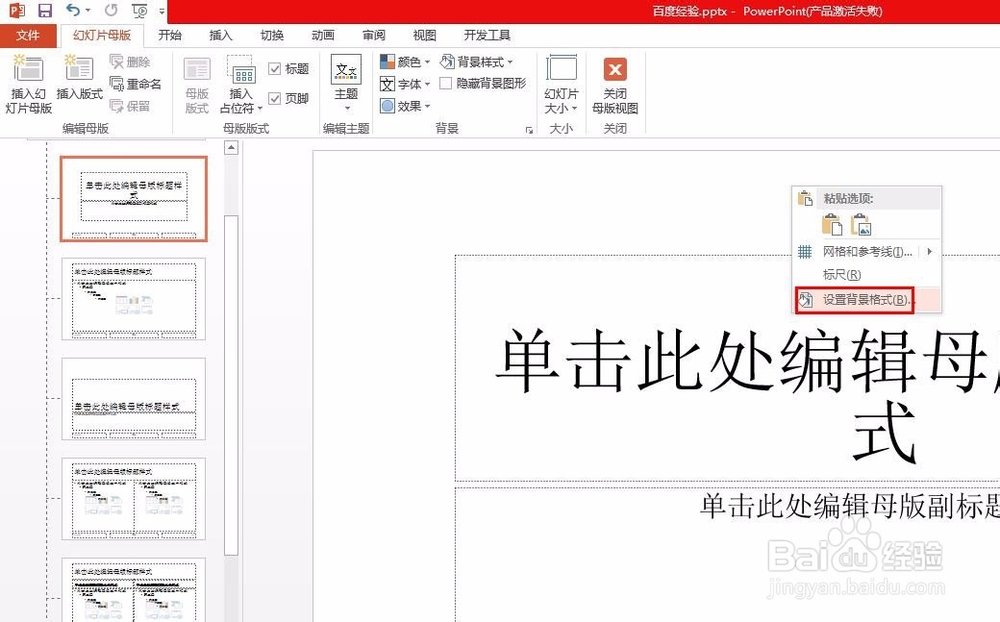Check the 标题 (Title) checkbox
Viewport: 1000px width, 622px height.
[277, 68]
